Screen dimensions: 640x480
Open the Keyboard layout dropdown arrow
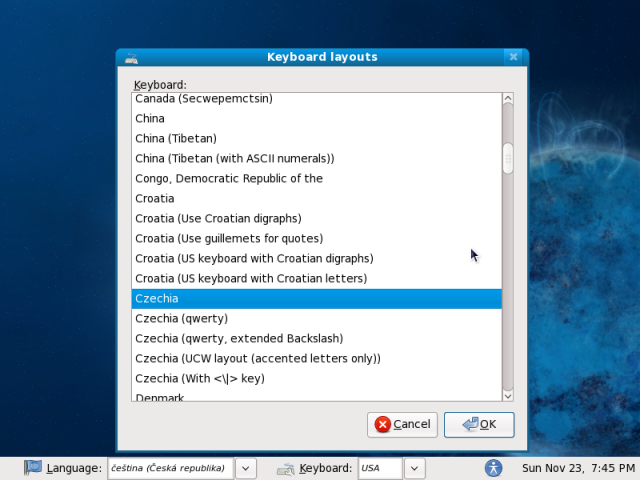point(415,468)
